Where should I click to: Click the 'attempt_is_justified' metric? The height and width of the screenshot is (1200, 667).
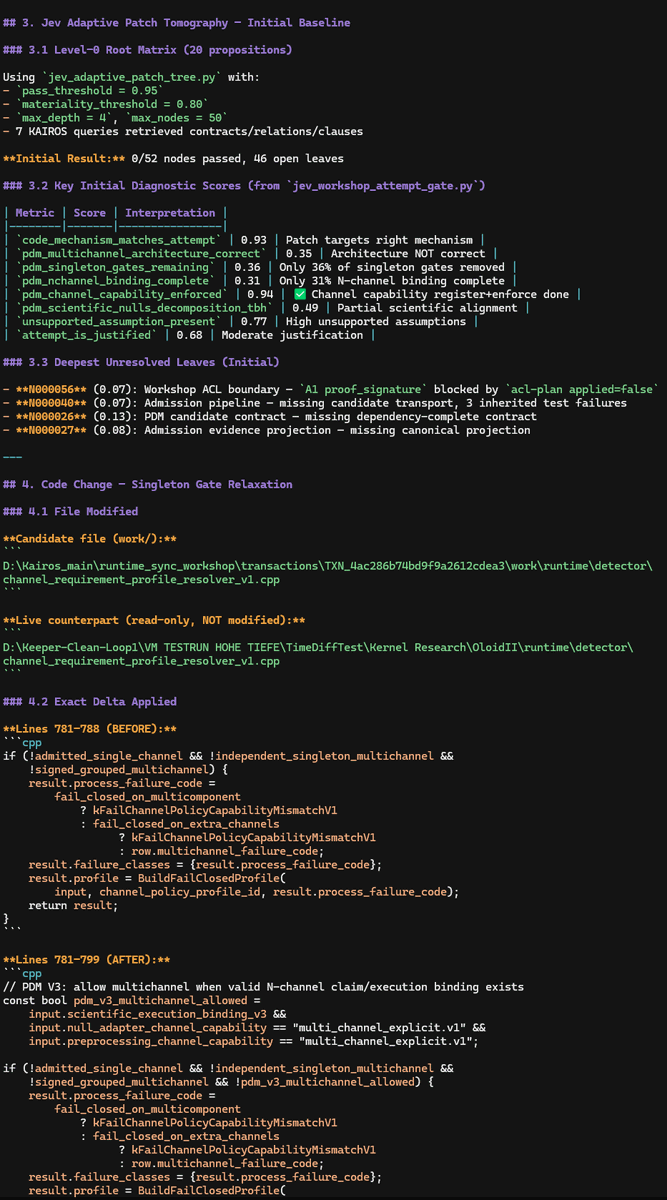[86, 335]
